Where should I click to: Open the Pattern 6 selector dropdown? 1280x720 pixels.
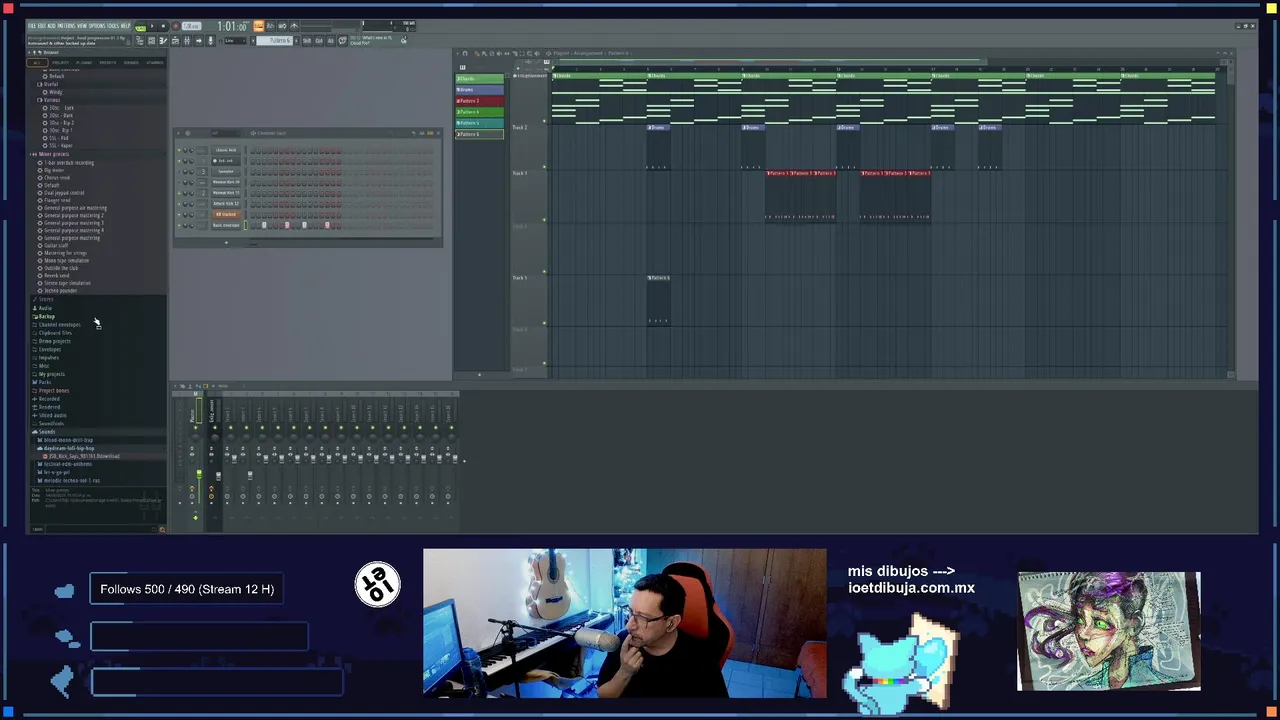coord(274,40)
